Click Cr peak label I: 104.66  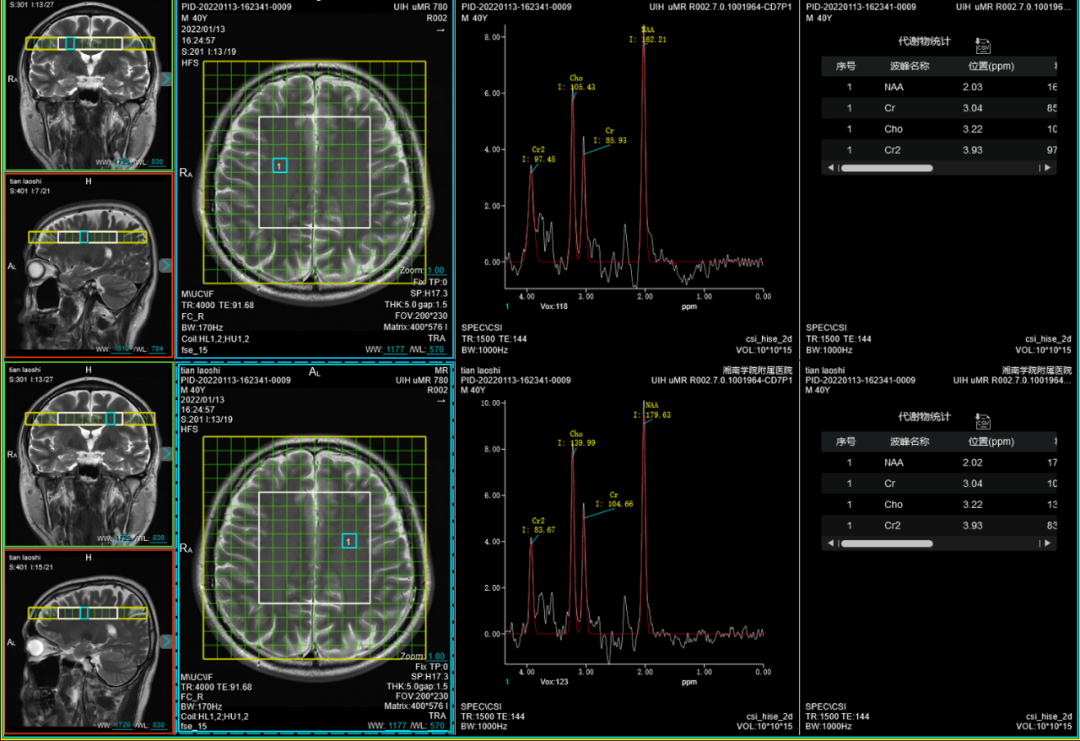[614, 504]
